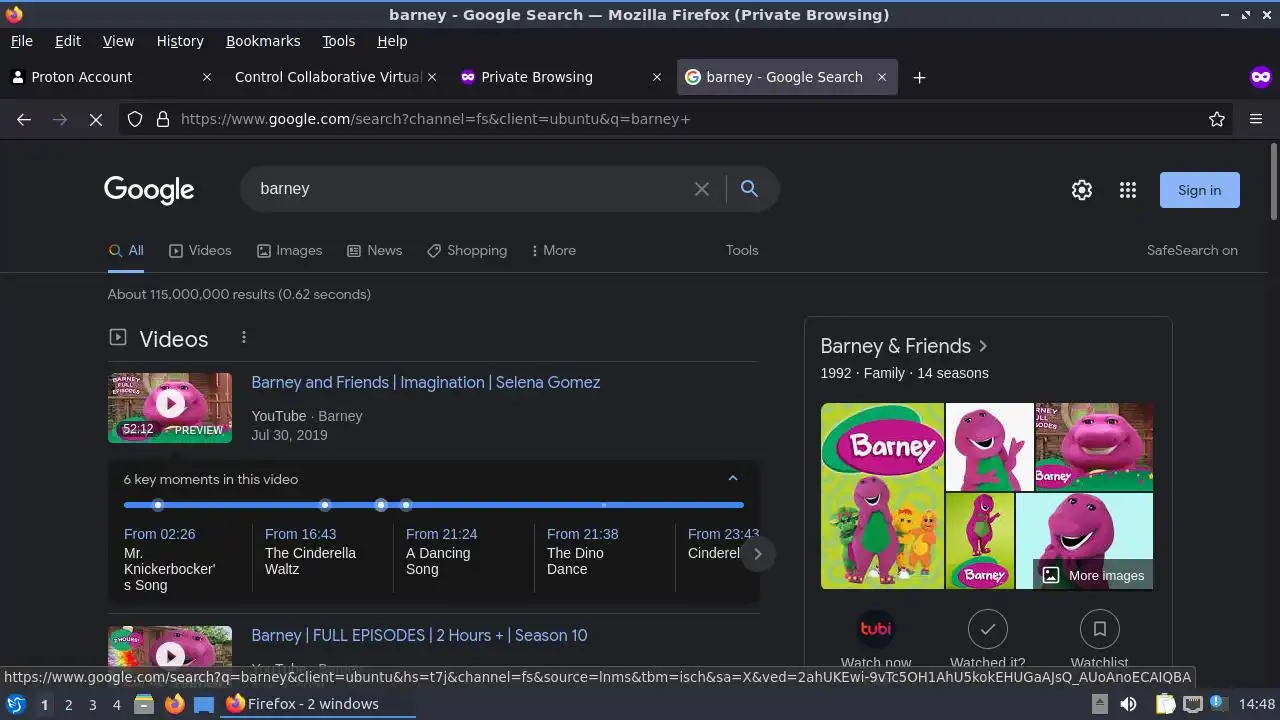The height and width of the screenshot is (720, 1280).
Task: Close the Private Browsing tab
Action: (x=657, y=77)
